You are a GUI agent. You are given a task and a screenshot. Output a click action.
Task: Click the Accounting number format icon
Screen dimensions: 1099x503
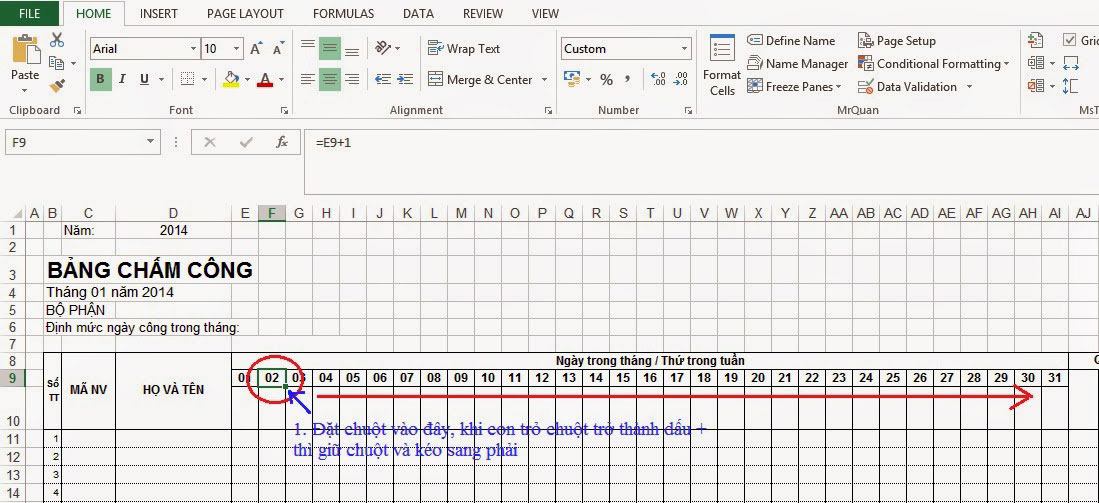pos(572,79)
